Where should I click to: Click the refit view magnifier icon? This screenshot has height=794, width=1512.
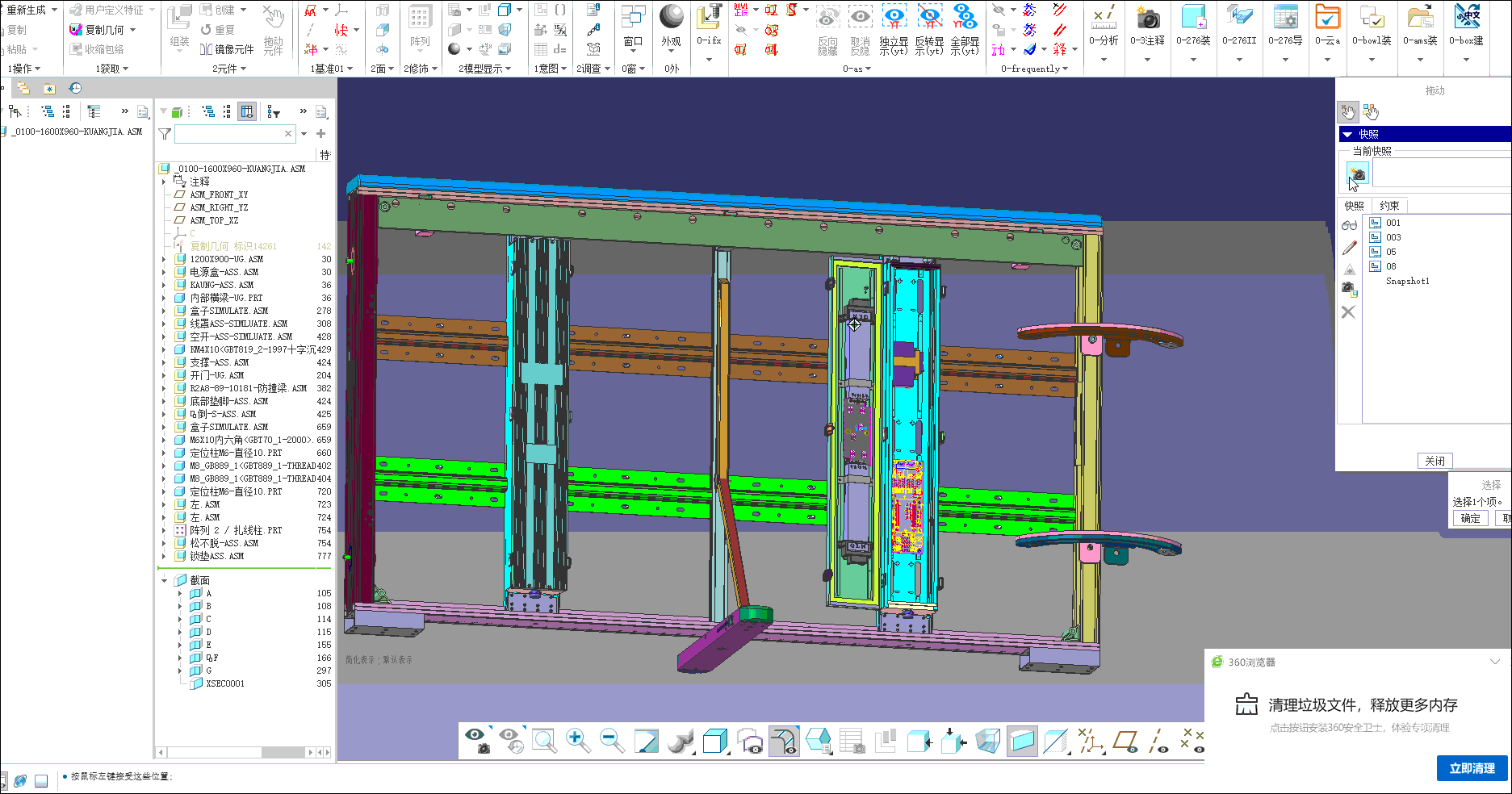point(544,740)
